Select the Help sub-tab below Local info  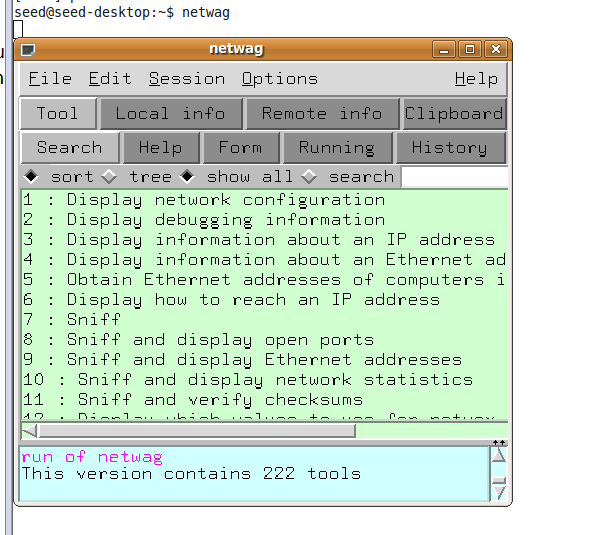pos(160,147)
